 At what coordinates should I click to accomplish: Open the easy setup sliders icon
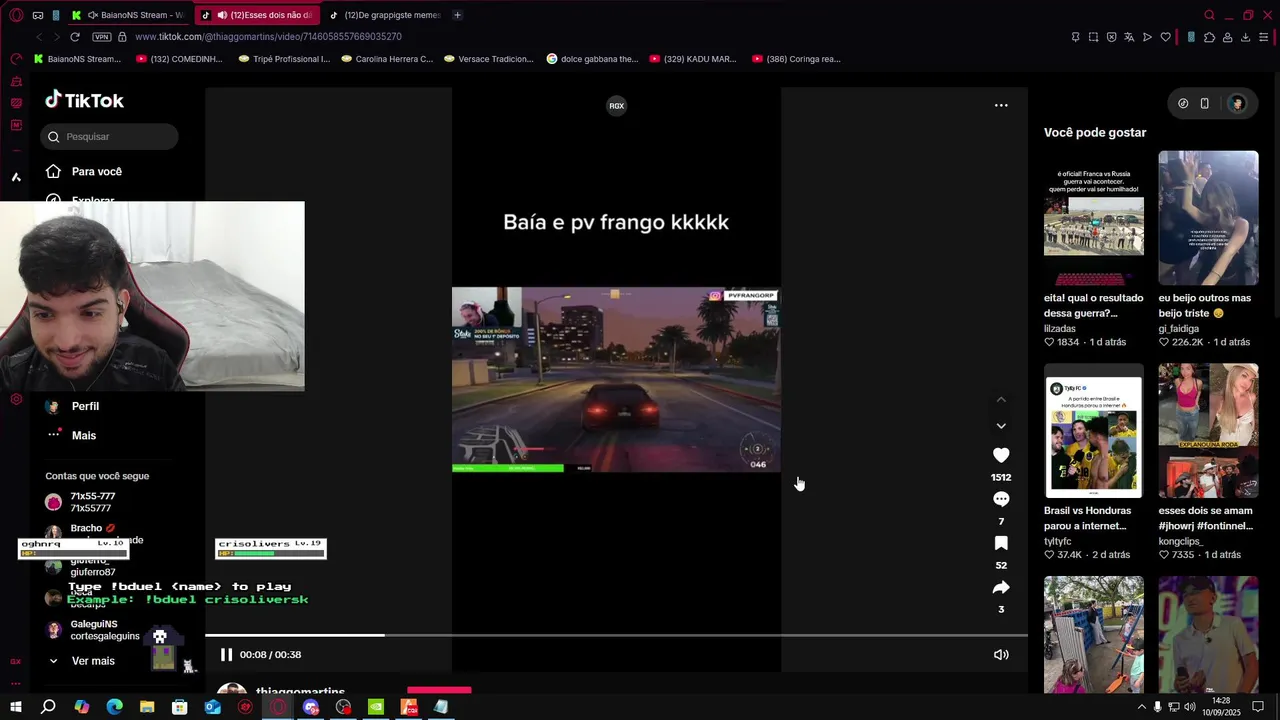click(x=1264, y=37)
